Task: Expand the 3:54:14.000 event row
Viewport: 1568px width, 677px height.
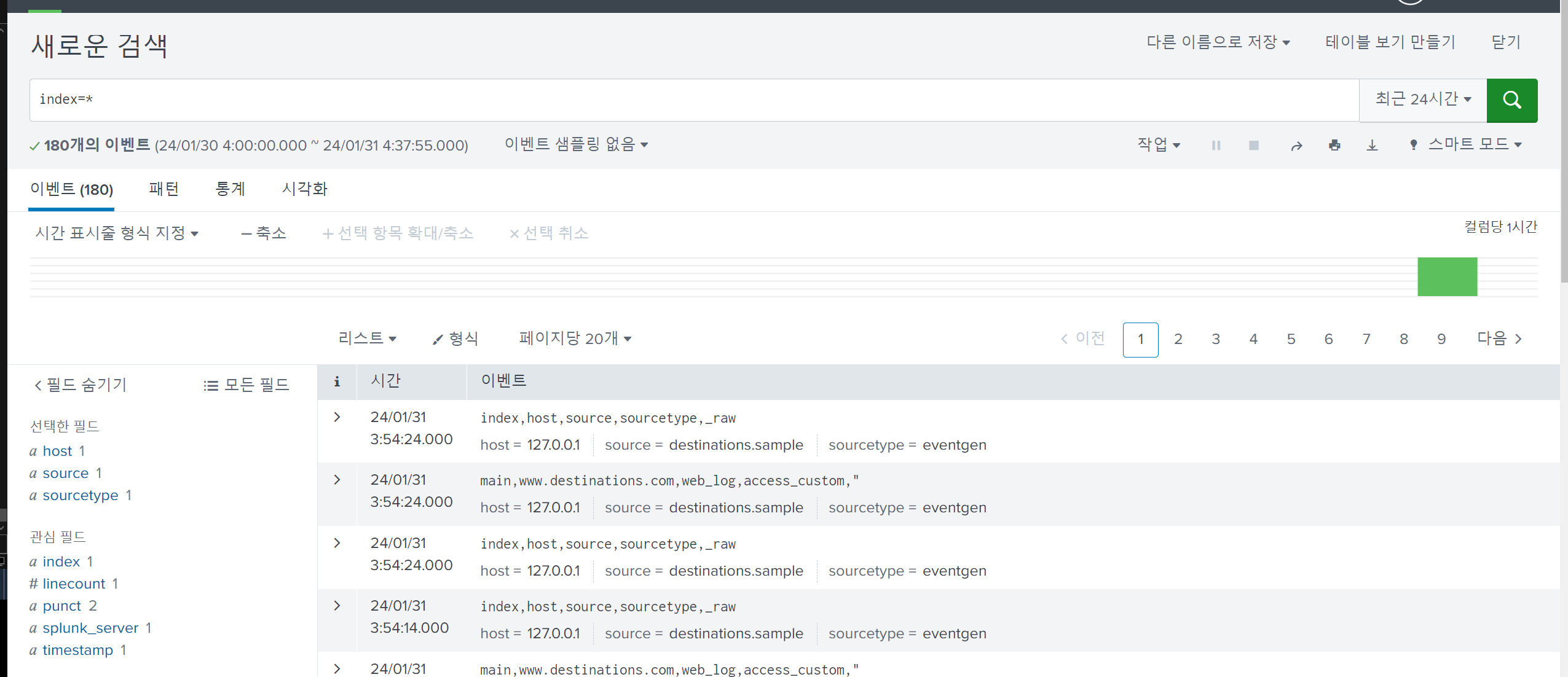Action: (337, 606)
